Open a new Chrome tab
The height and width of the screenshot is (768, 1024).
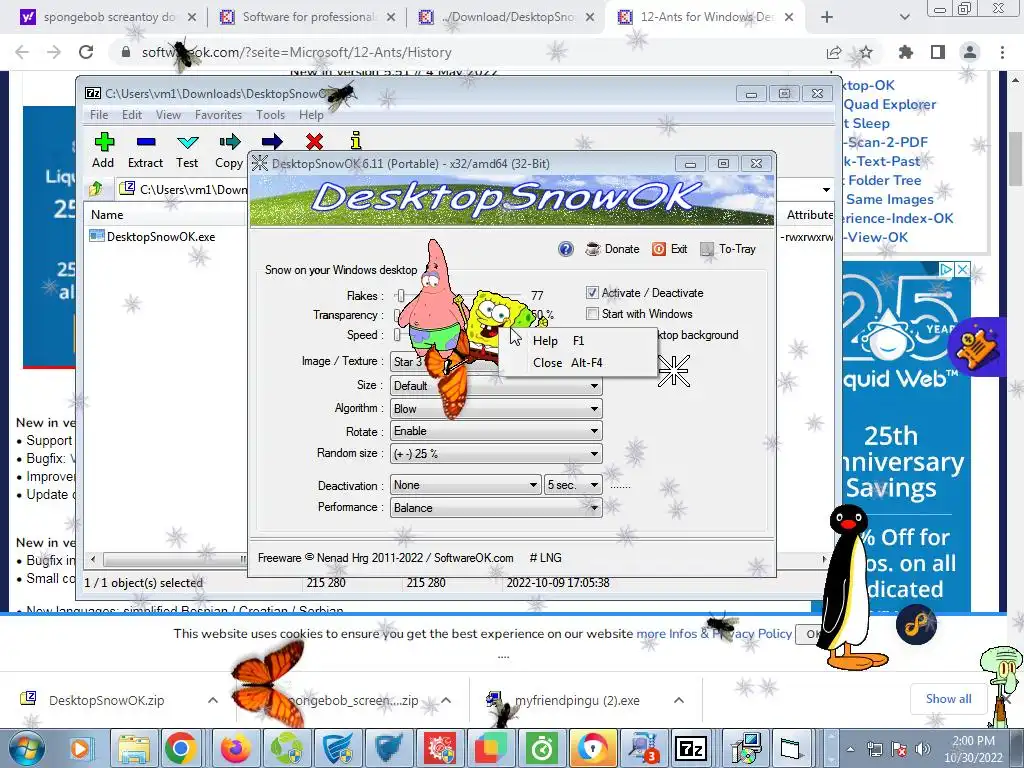pyautogui.click(x=827, y=17)
